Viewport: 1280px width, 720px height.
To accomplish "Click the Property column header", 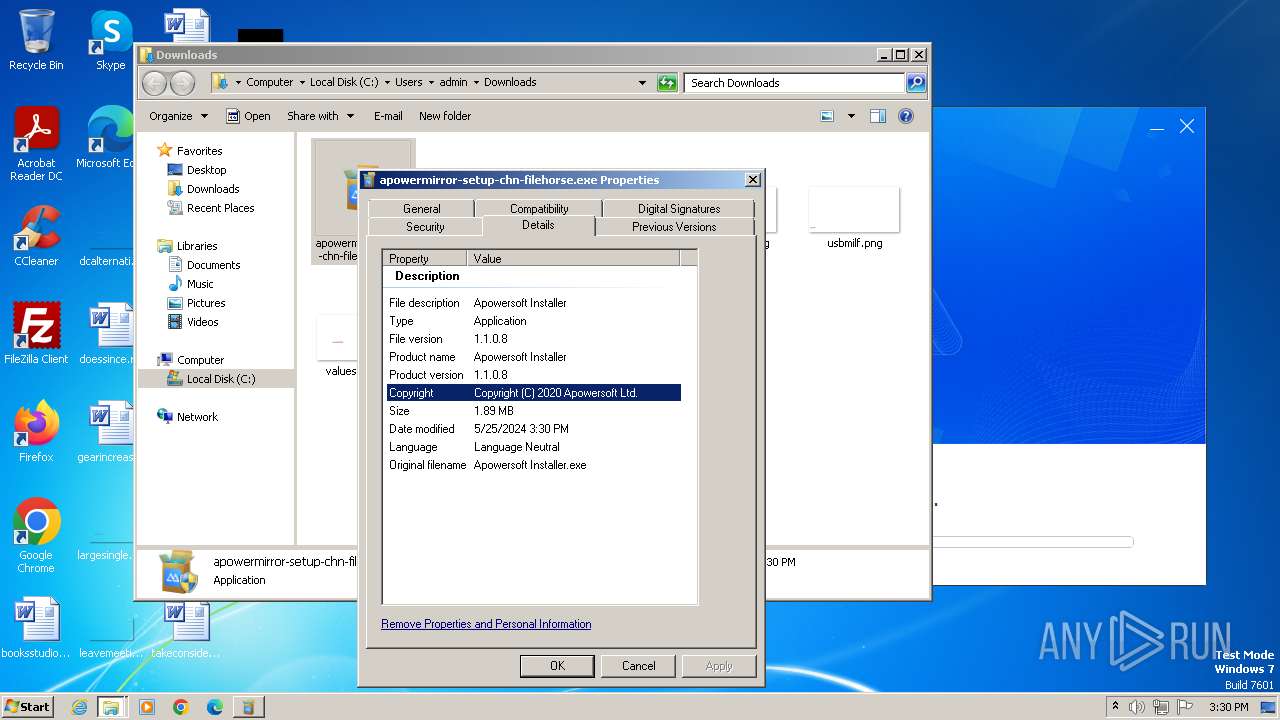I will [x=425, y=258].
